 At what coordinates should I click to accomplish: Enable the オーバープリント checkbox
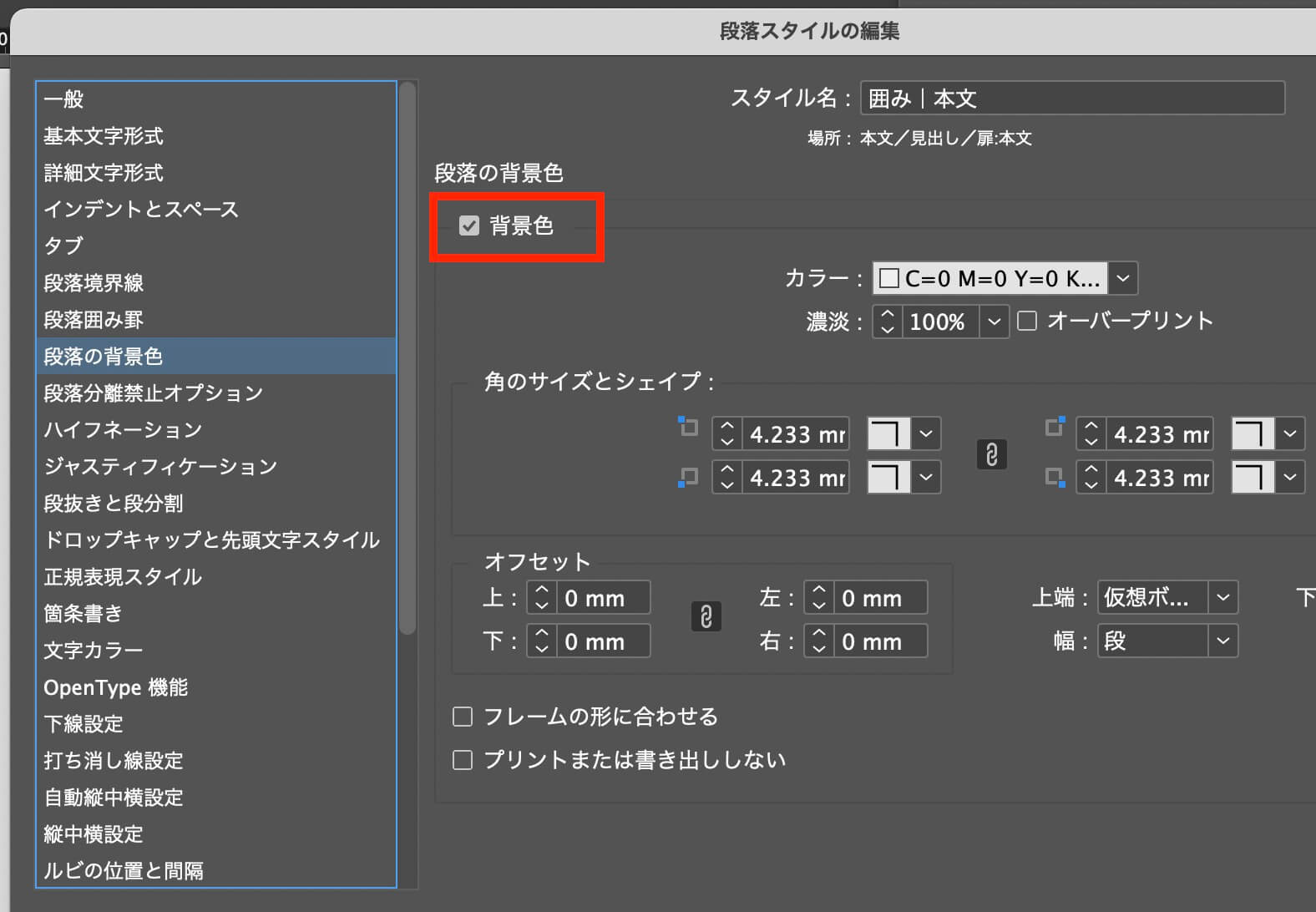pos(1027,321)
